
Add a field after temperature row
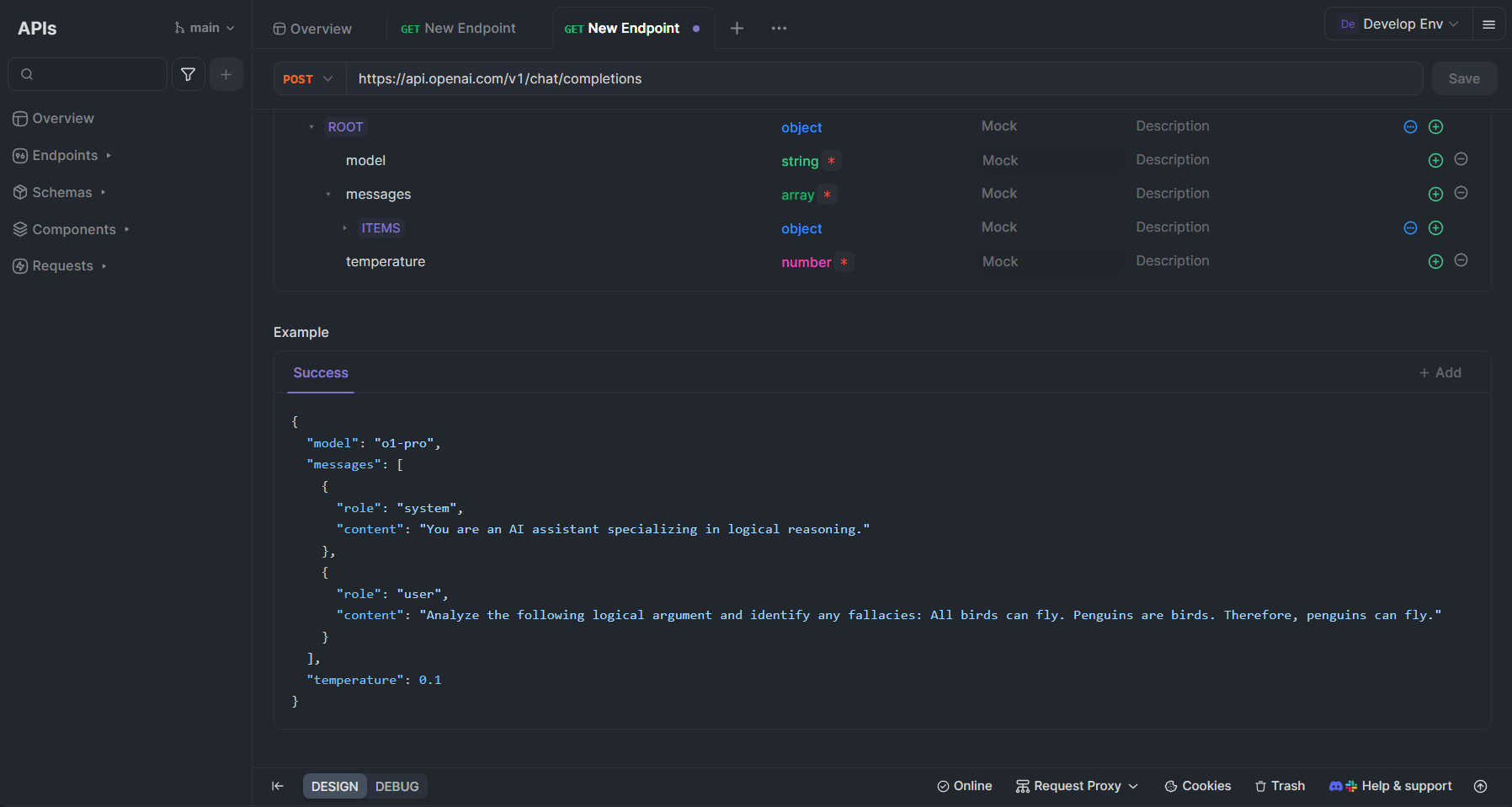[1436, 262]
